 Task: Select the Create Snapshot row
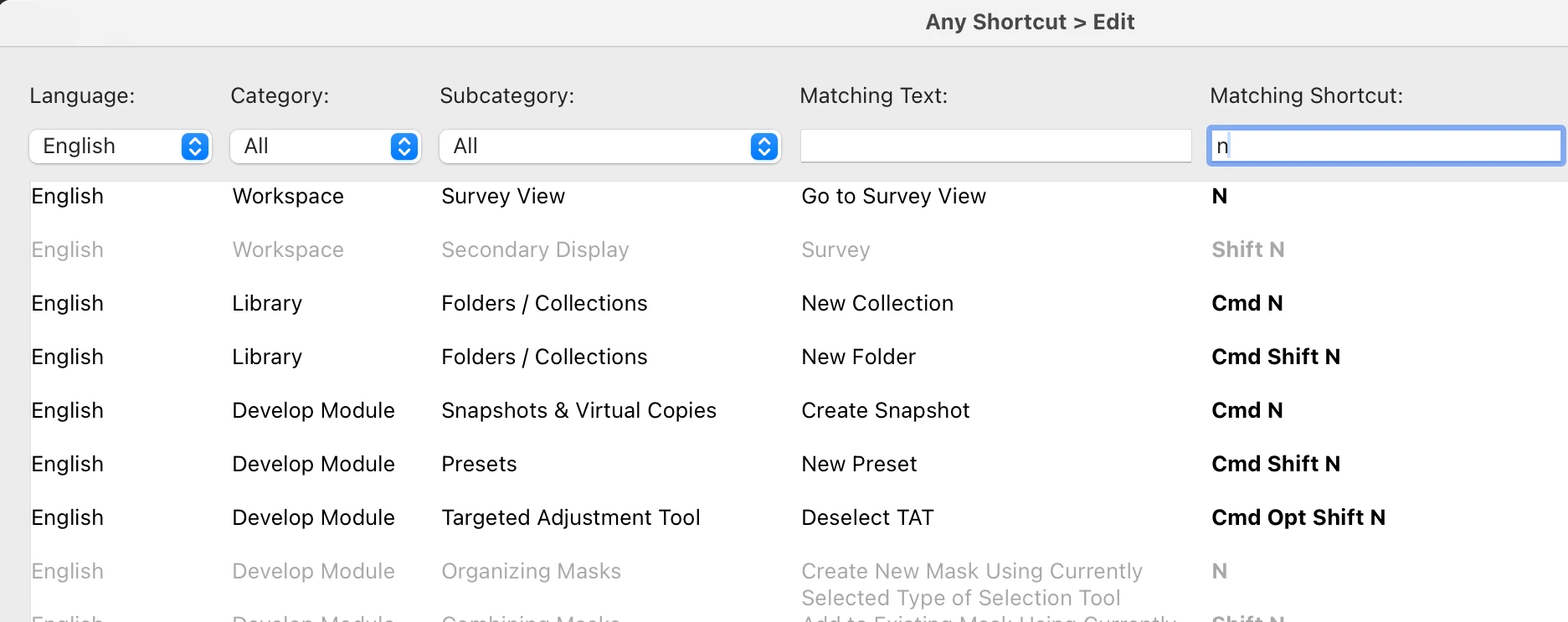[885, 411]
